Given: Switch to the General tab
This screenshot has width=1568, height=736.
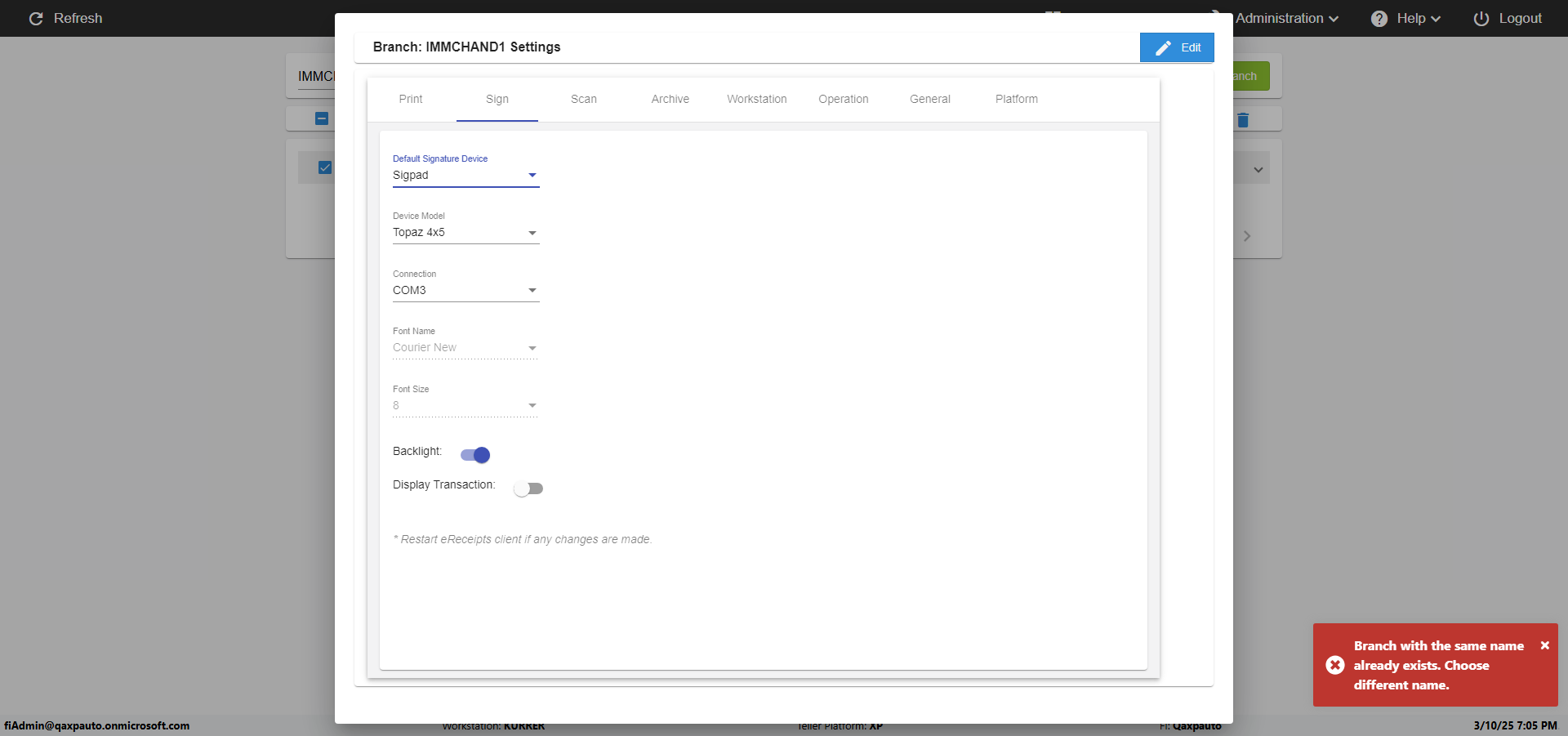Looking at the screenshot, I should pos(930,100).
